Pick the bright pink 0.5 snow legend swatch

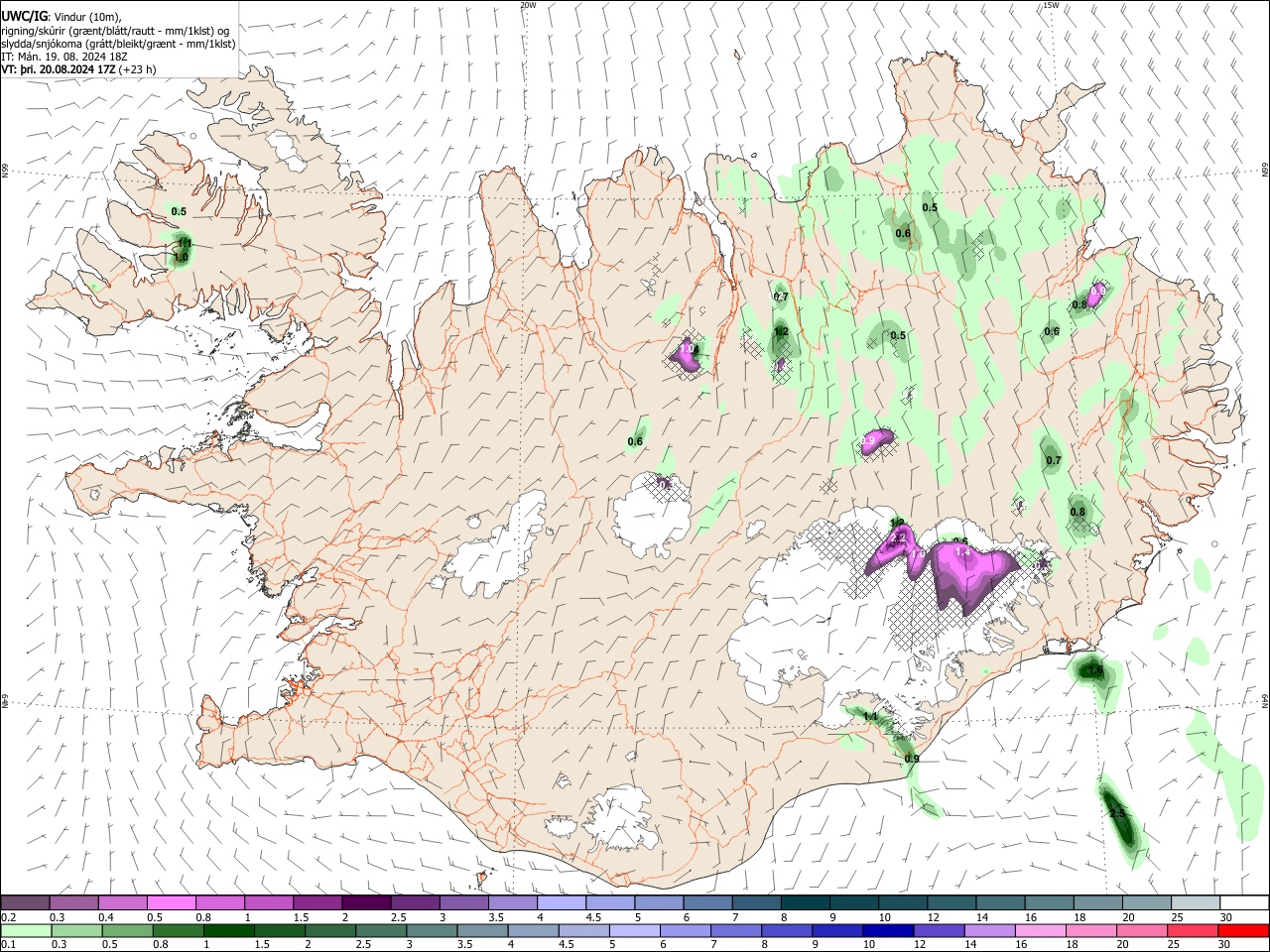pos(172,903)
